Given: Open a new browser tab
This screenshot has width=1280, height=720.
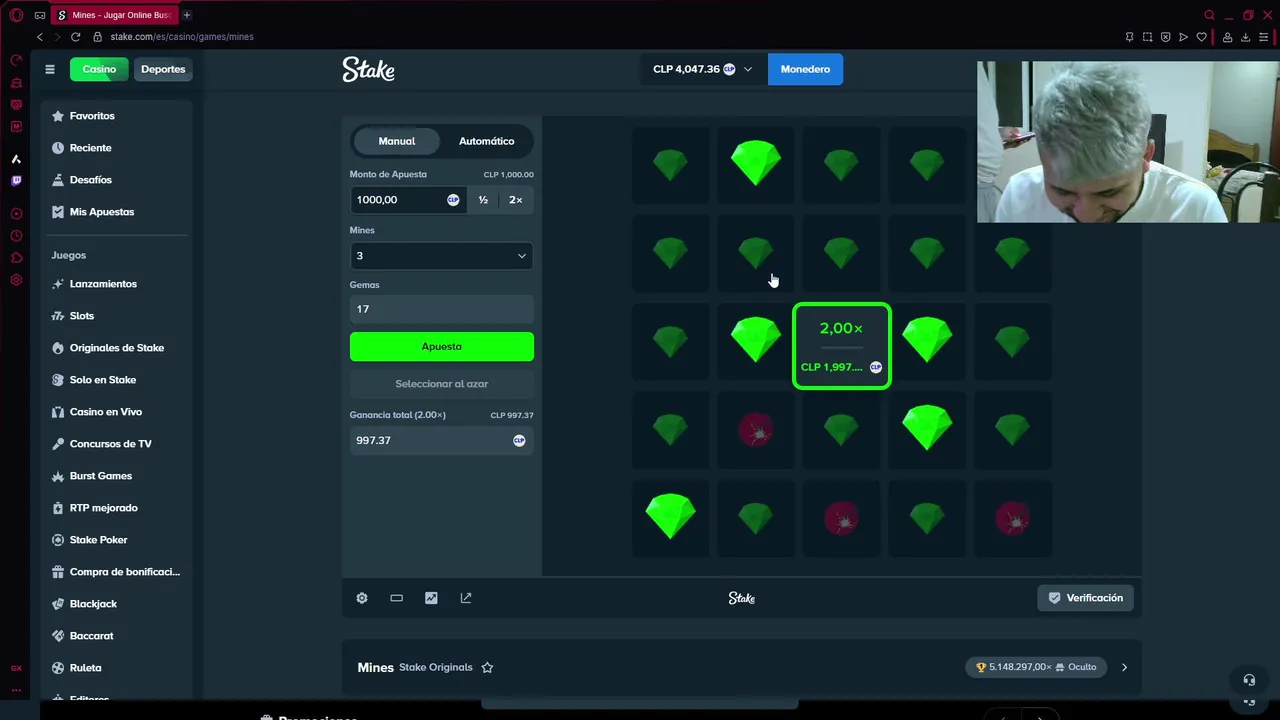Looking at the screenshot, I should coord(187,15).
